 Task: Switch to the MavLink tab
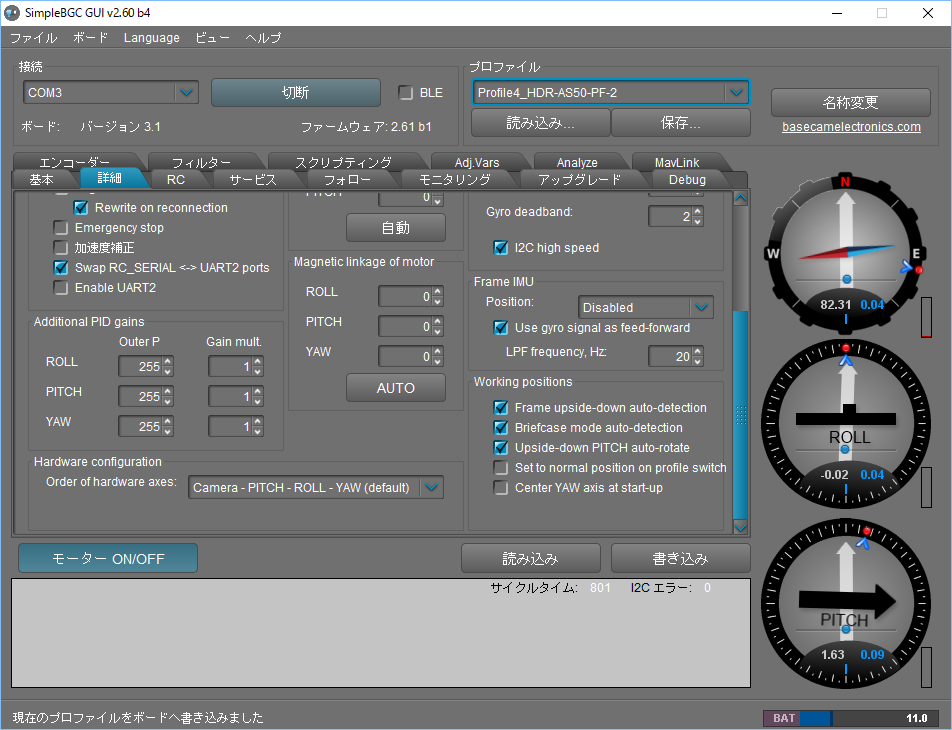(x=677, y=162)
